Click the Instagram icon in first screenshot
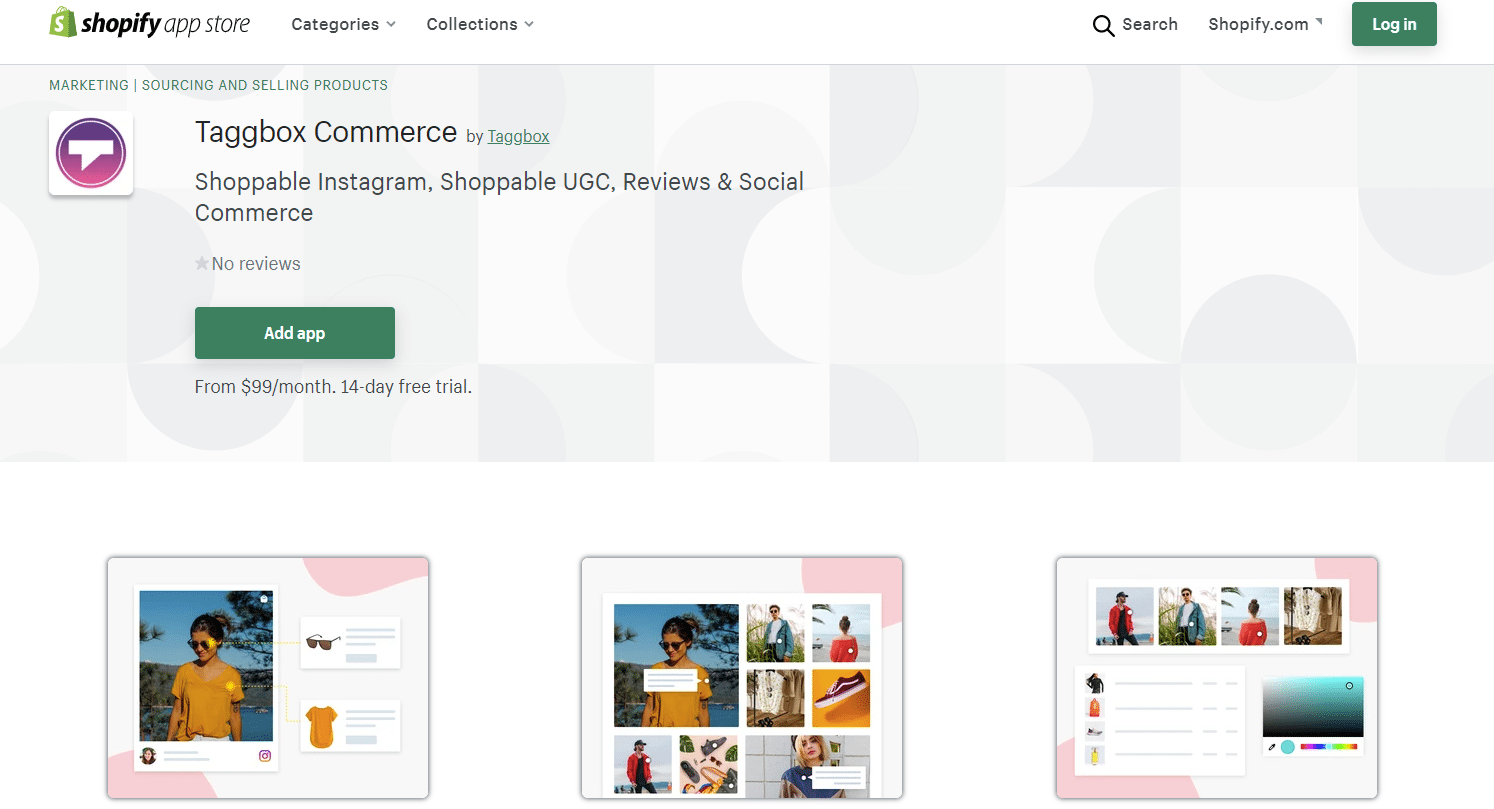The width and height of the screenshot is (1494, 809). click(x=265, y=756)
